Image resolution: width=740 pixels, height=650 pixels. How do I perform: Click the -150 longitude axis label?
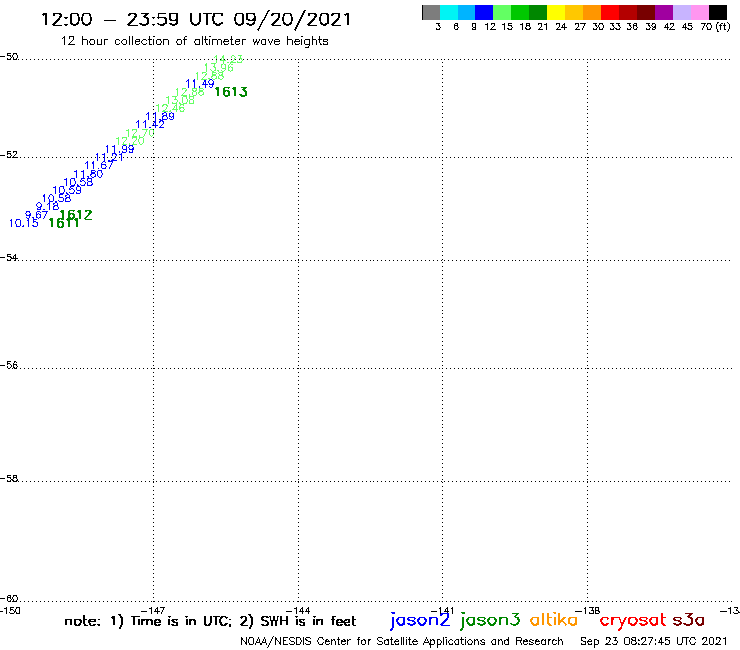coord(10,611)
